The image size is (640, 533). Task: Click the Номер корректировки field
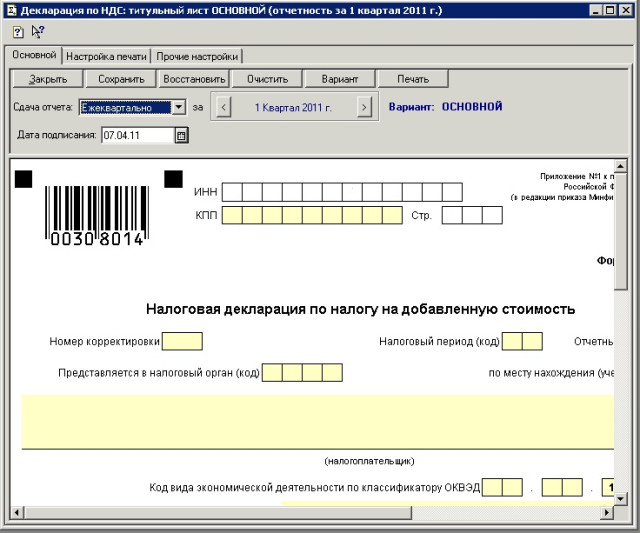[x=182, y=341]
